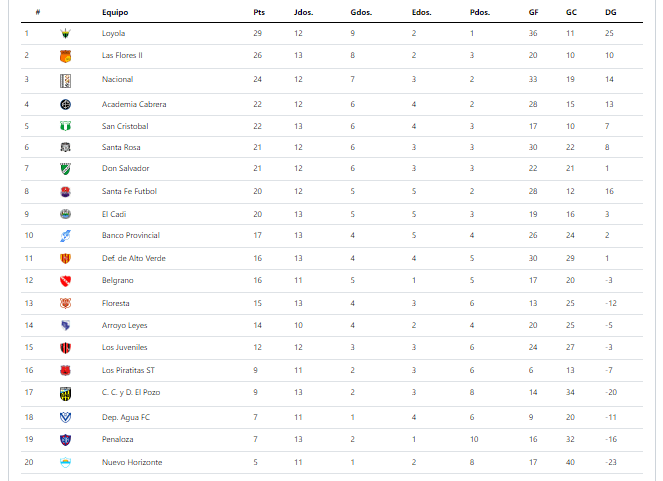Click the Belgrano red shield icon
This screenshot has width=663, height=481.
[65, 281]
